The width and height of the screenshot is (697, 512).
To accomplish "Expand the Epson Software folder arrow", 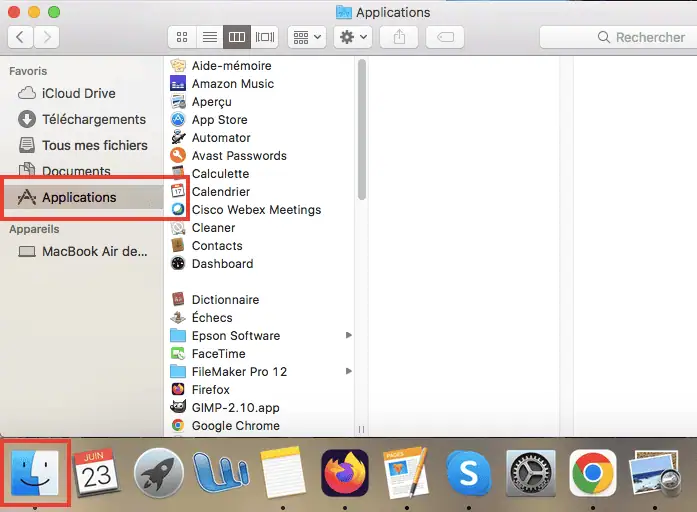I will 348,336.
